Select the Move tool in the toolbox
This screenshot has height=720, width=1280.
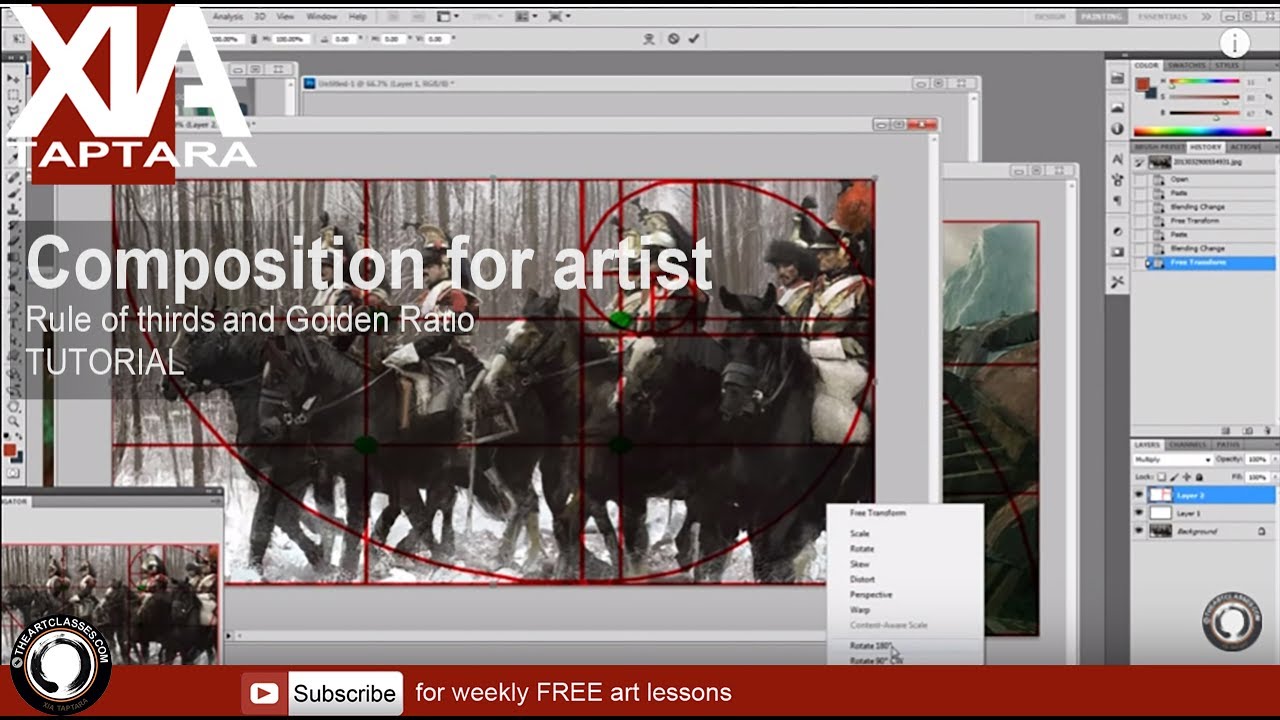14,78
